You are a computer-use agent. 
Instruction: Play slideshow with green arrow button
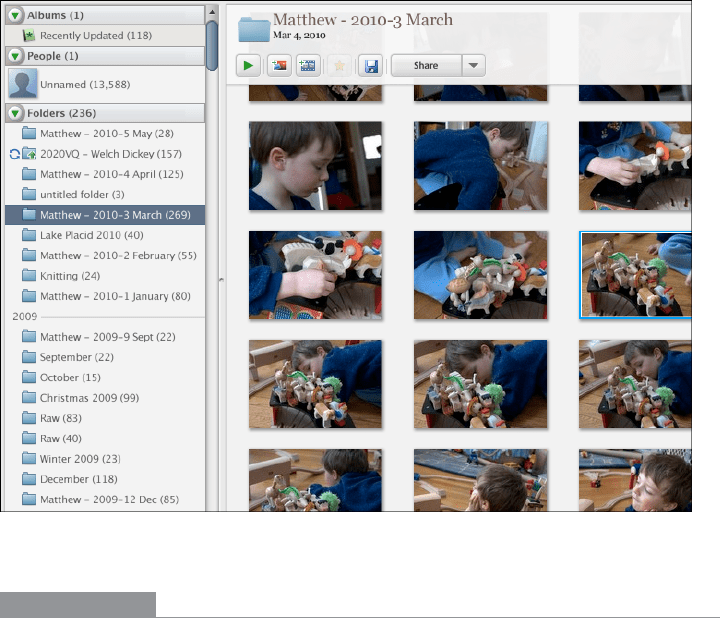click(248, 66)
